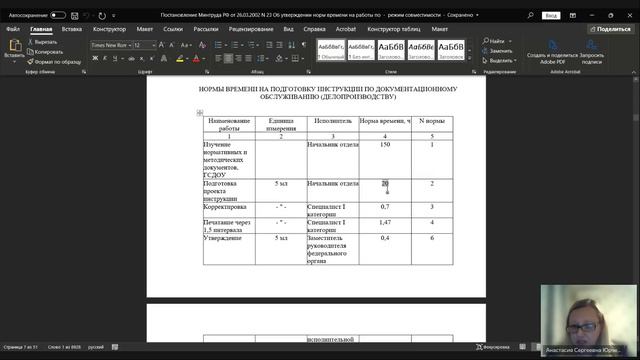Click the Save disk icon in title bar
Image resolution: width=640 pixels, height=360 pixels.
coord(75,16)
